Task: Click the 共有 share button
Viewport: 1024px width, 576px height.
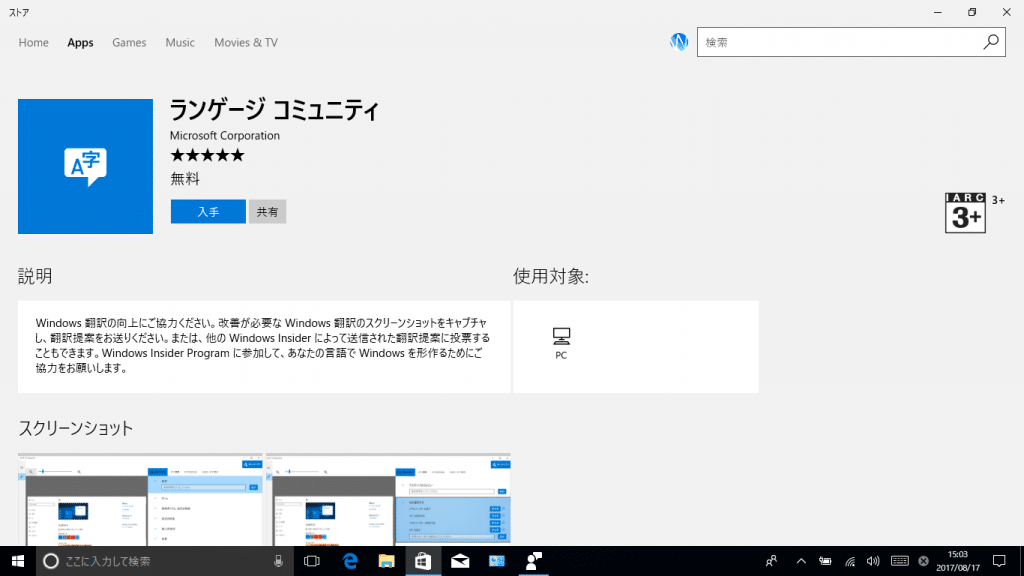Action: [267, 212]
